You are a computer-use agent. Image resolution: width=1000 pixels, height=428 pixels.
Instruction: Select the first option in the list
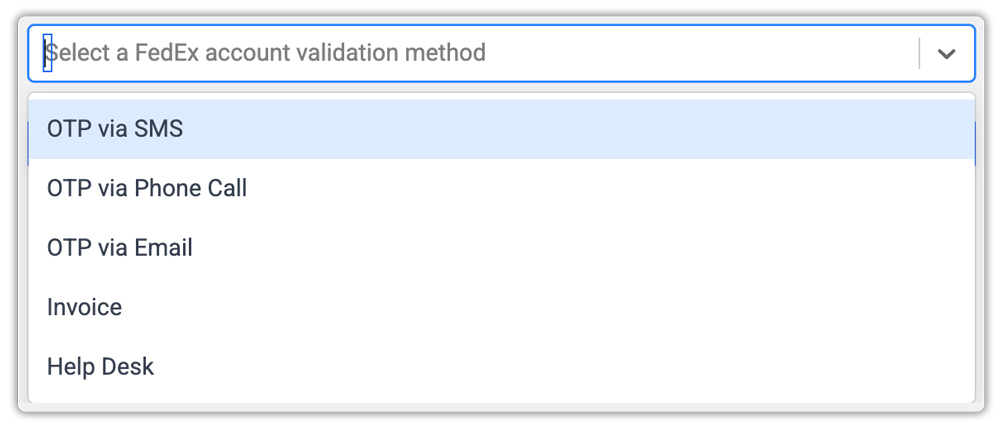115,129
